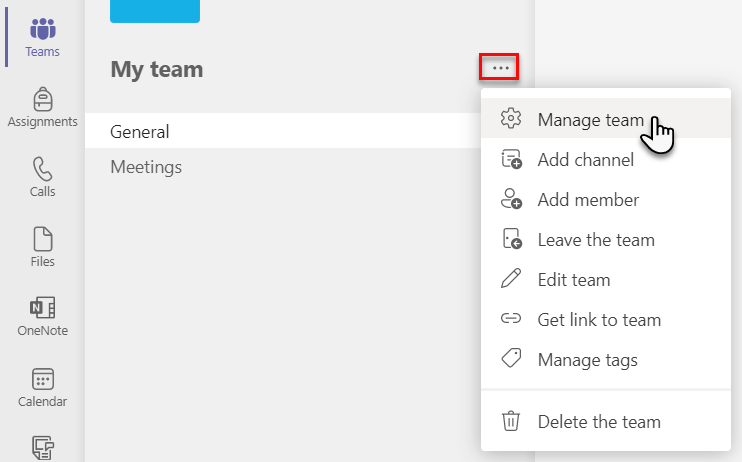Go to Calls in the sidebar
The width and height of the screenshot is (742, 462).
point(43,177)
